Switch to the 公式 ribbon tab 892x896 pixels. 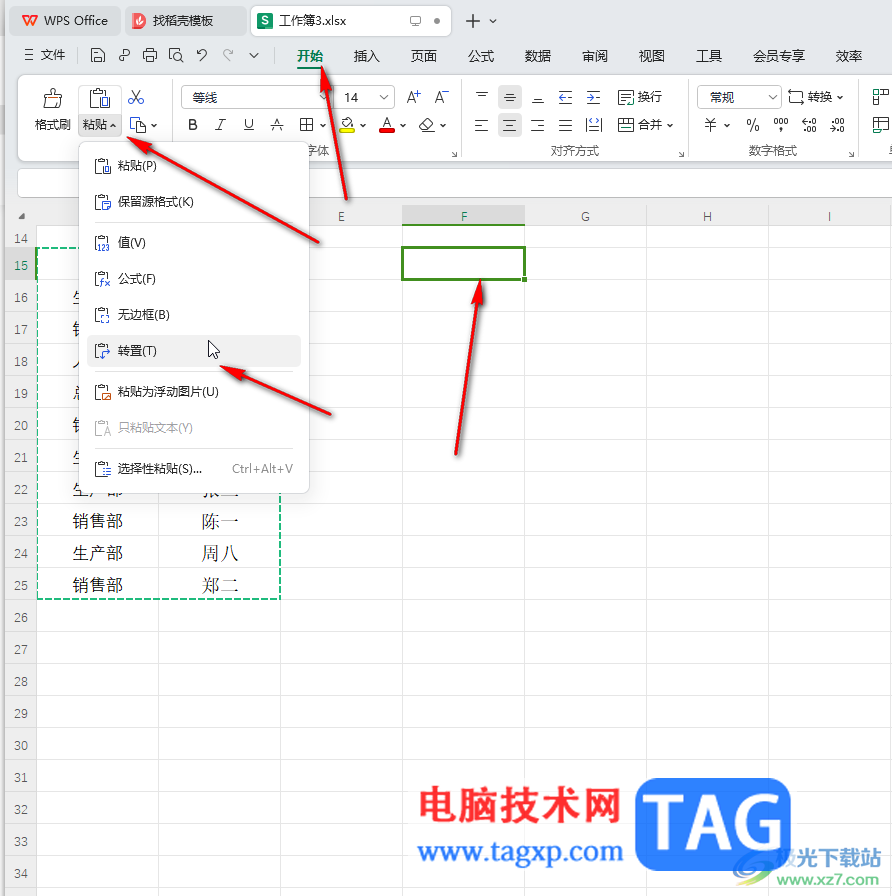click(x=481, y=56)
